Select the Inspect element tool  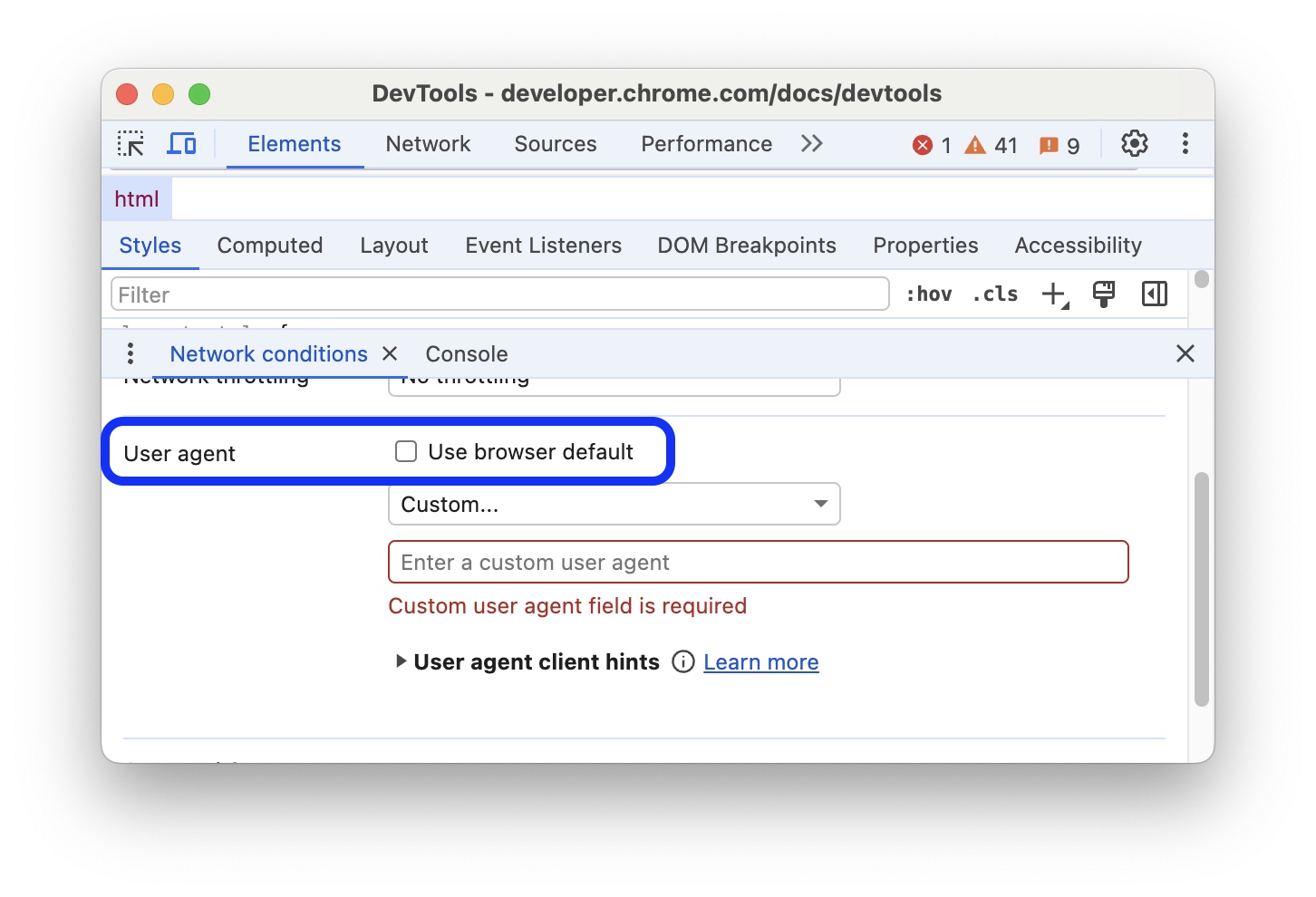(x=131, y=143)
